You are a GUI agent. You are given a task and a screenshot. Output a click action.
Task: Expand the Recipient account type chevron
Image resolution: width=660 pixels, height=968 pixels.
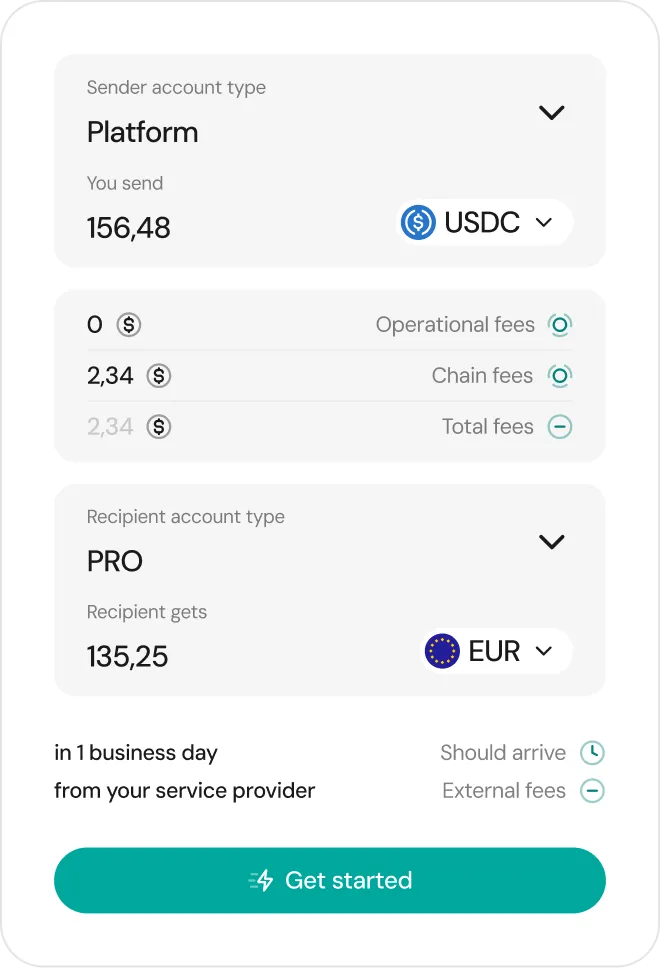coord(551,542)
